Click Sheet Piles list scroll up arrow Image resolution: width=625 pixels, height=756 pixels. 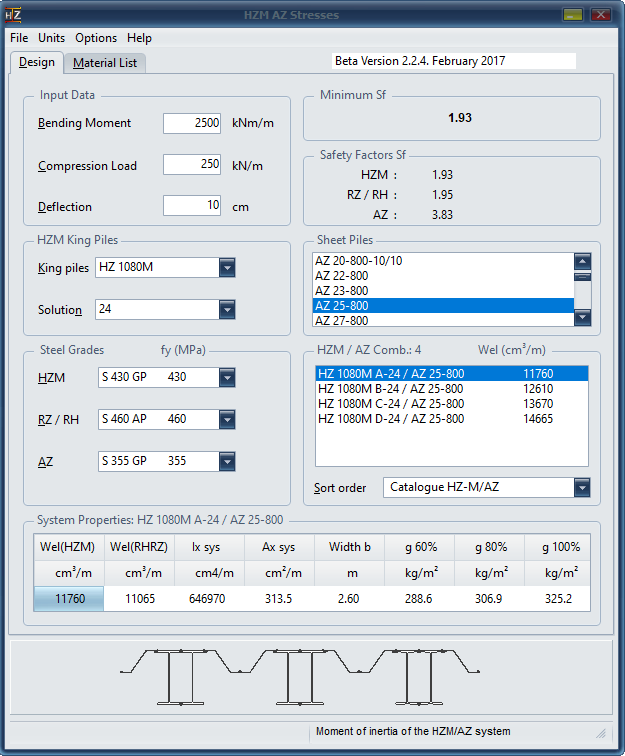pyautogui.click(x=583, y=261)
